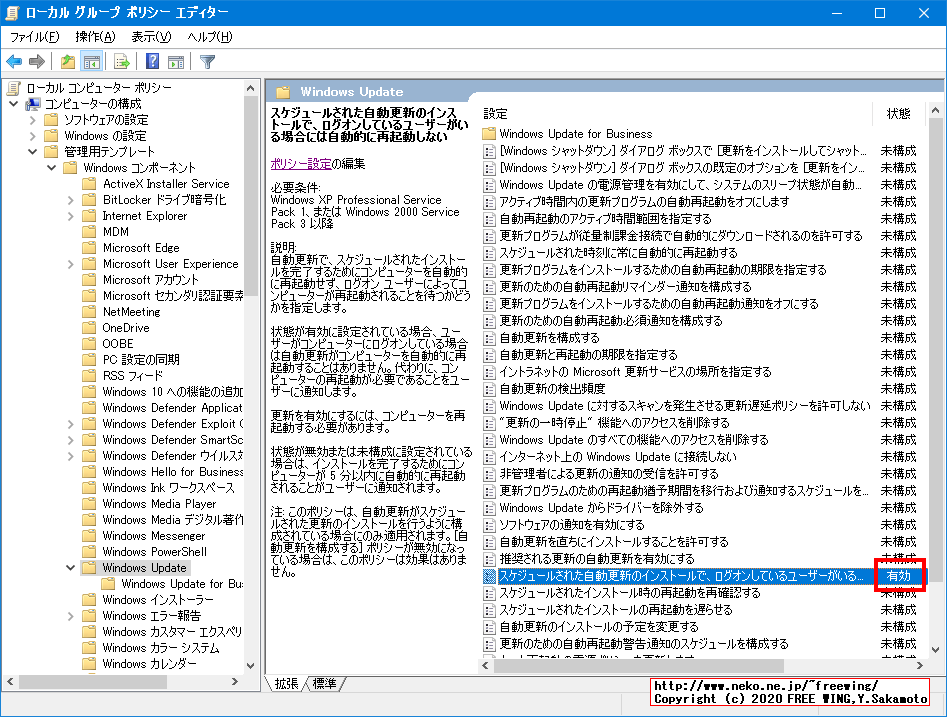Screen dimensions: 947x717
Task: Select the Up One Level folder icon
Action: tap(67, 61)
